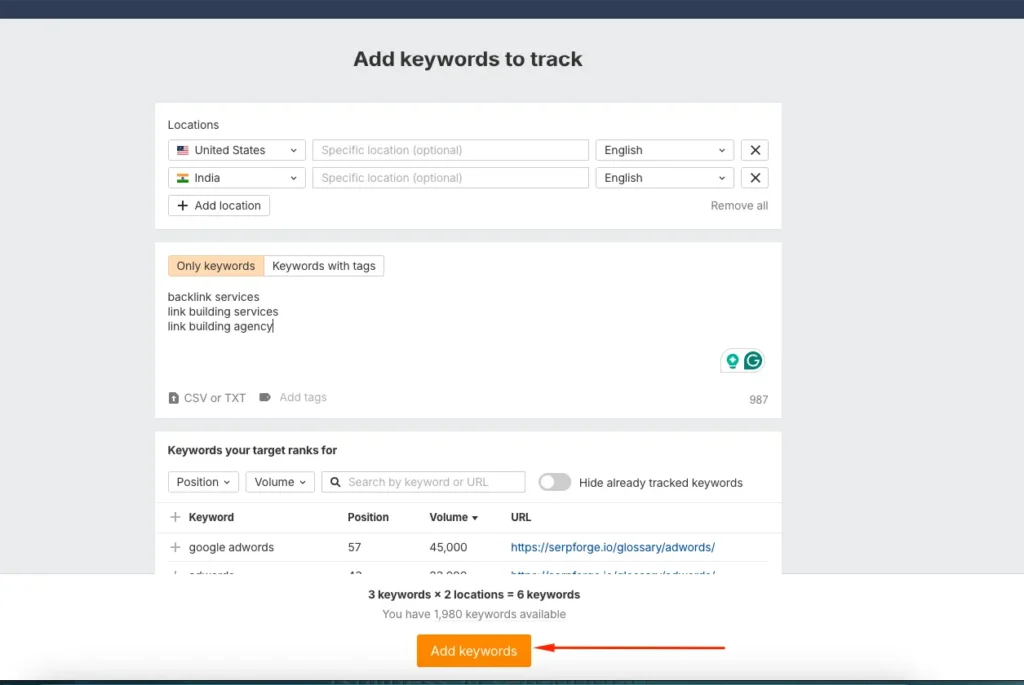Click the CSV or TXT upload icon
Image resolution: width=1024 pixels, height=685 pixels.
[x=175, y=397]
